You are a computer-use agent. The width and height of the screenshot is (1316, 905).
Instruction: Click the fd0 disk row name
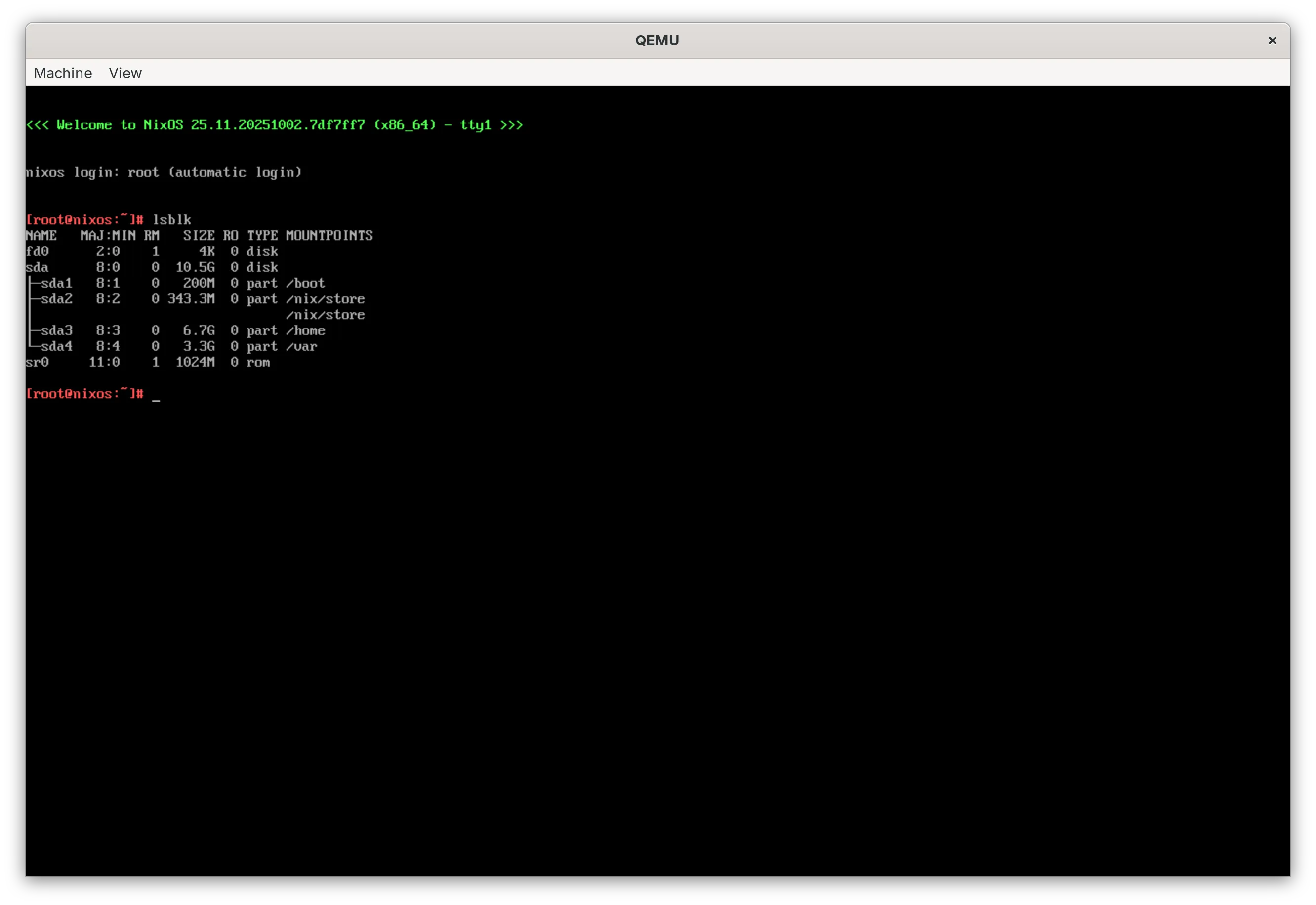click(x=38, y=251)
